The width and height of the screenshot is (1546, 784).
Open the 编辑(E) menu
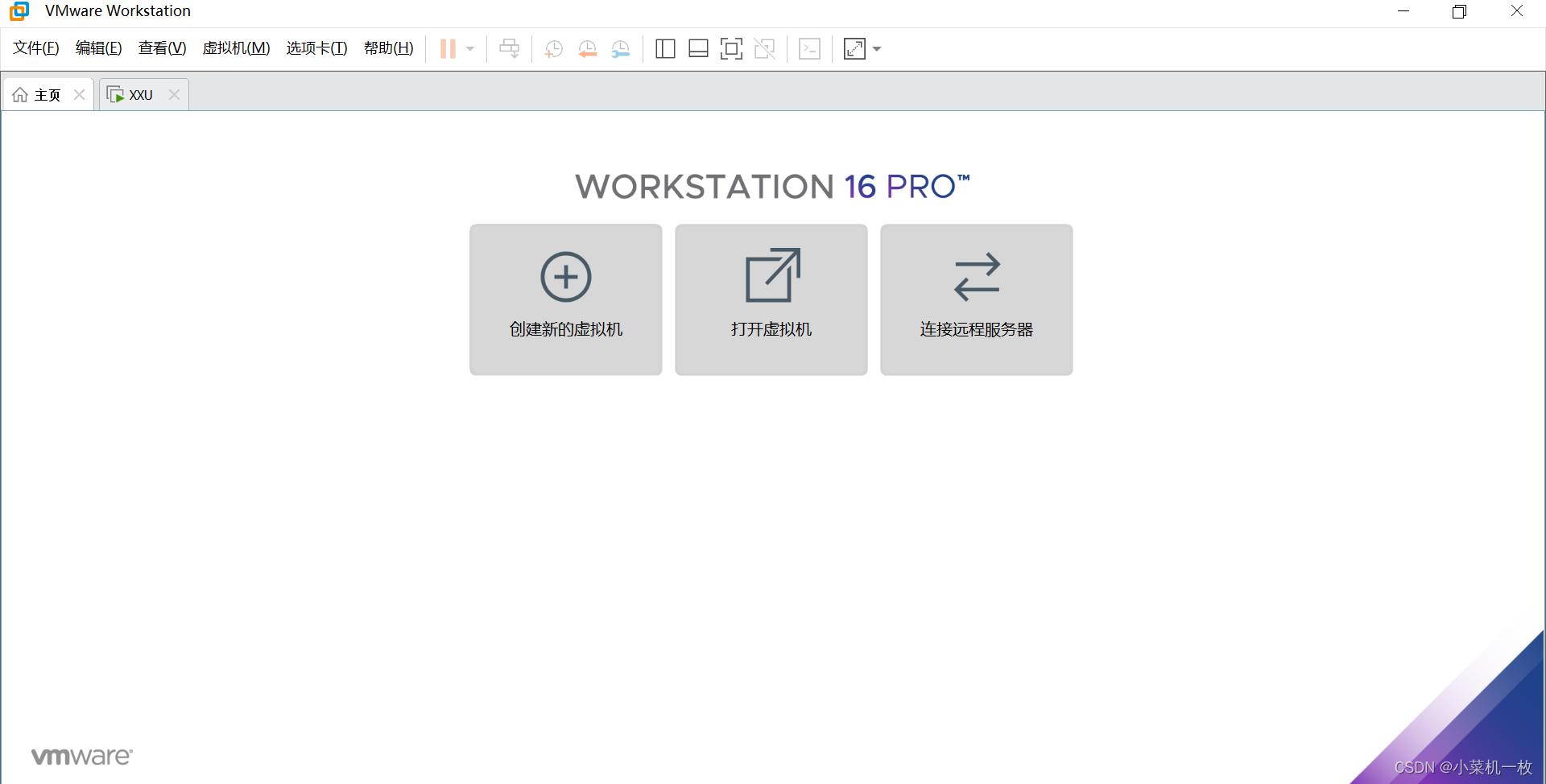[x=98, y=48]
